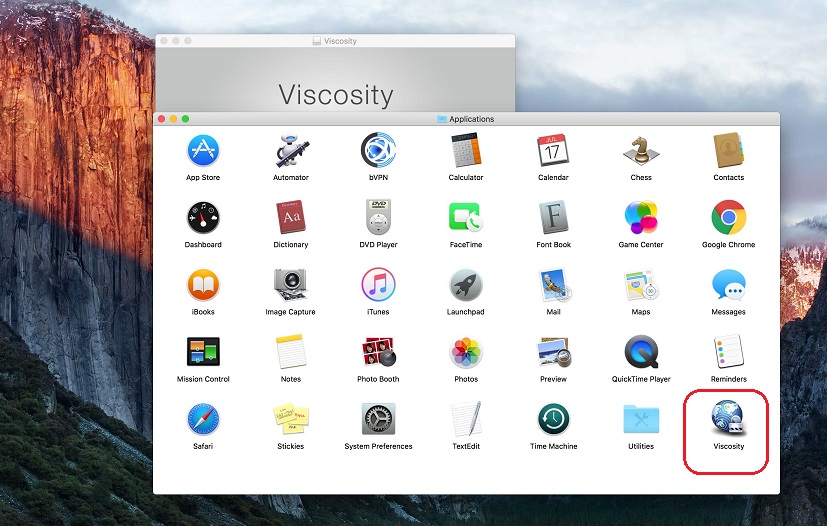Launch the App Store application
Image resolution: width=827 pixels, height=526 pixels.
click(203, 151)
